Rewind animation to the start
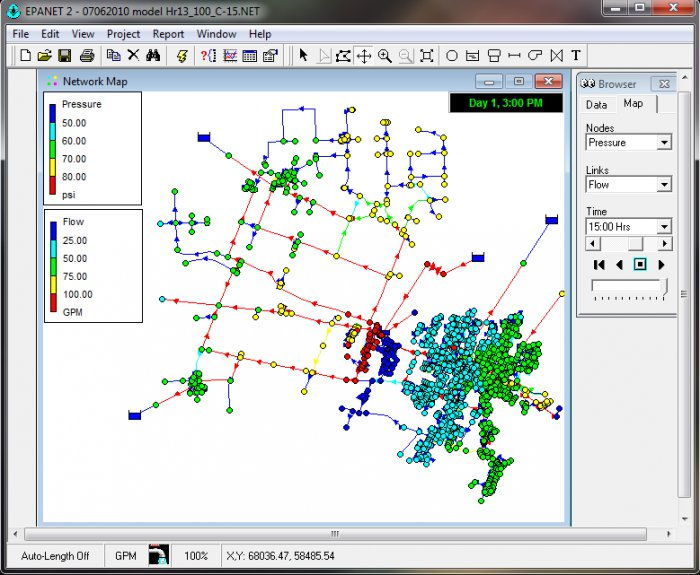The width and height of the screenshot is (700, 575). (599, 265)
